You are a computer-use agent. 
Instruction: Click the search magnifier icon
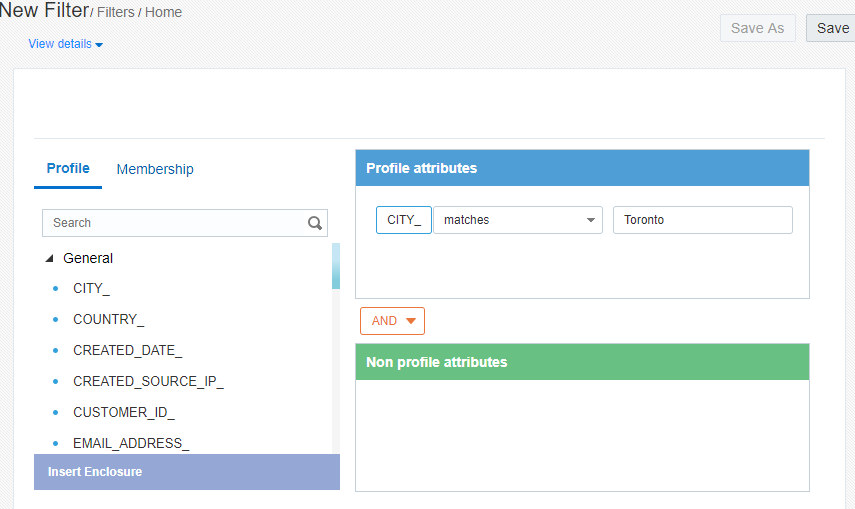314,223
